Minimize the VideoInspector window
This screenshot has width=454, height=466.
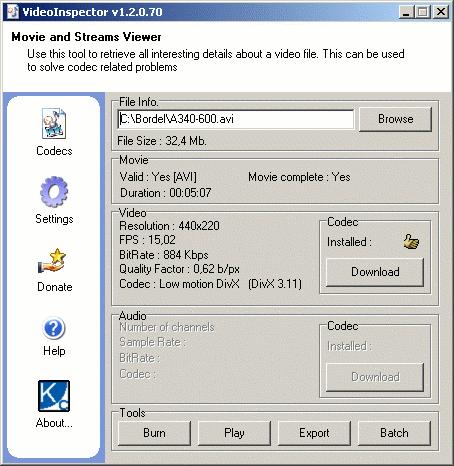(406, 12)
